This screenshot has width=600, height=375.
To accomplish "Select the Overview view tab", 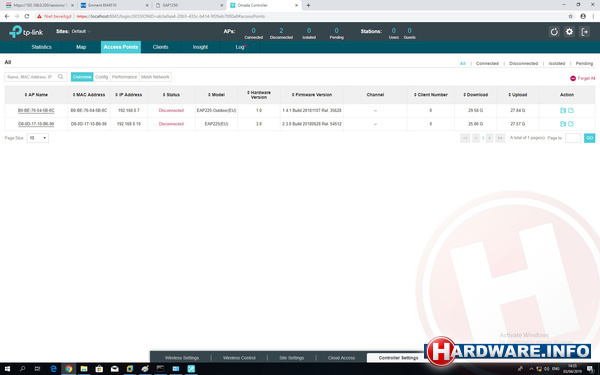I will tap(82, 77).
